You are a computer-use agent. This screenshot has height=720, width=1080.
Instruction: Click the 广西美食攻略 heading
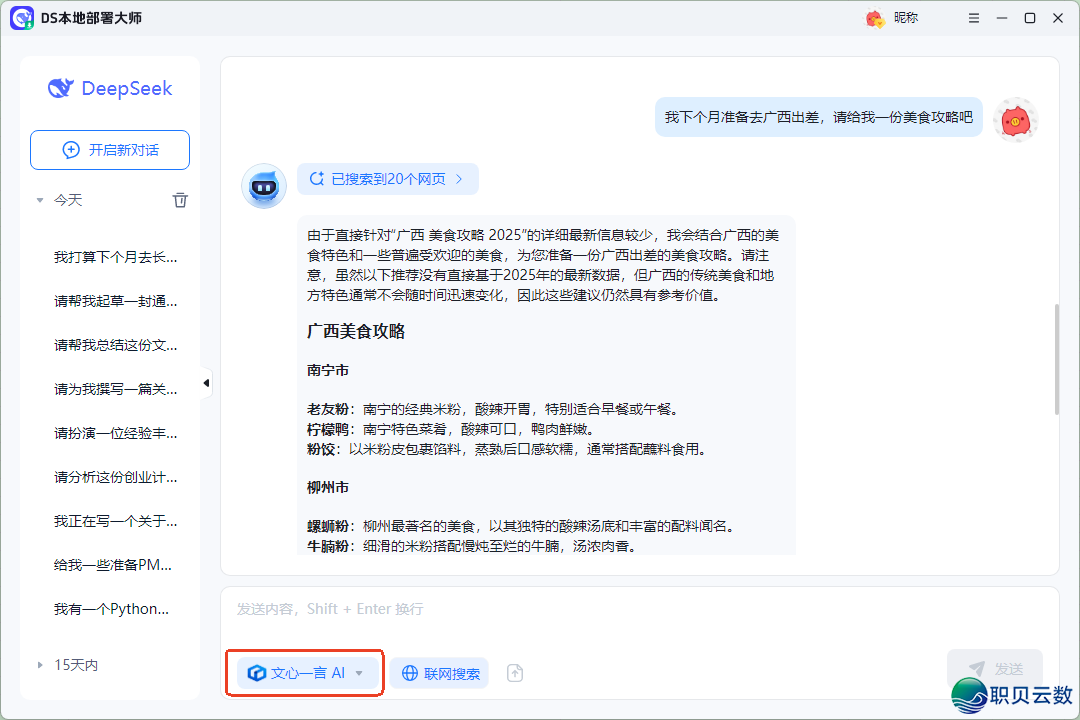click(356, 331)
